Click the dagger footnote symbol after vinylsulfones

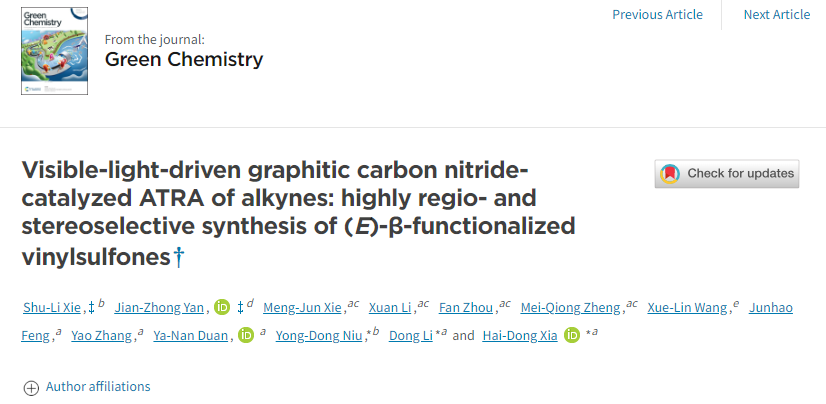coord(179,257)
